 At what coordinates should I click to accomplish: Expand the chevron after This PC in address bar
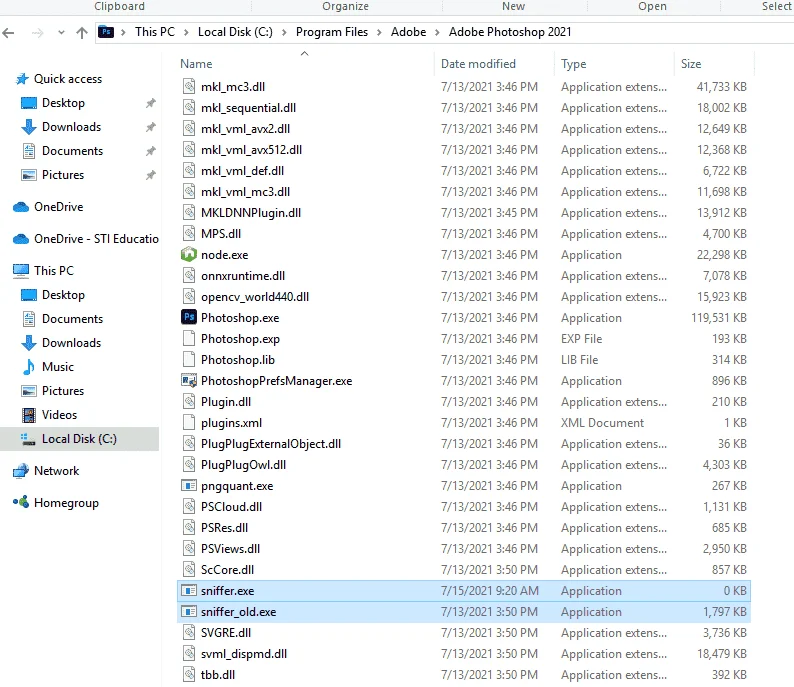186,32
